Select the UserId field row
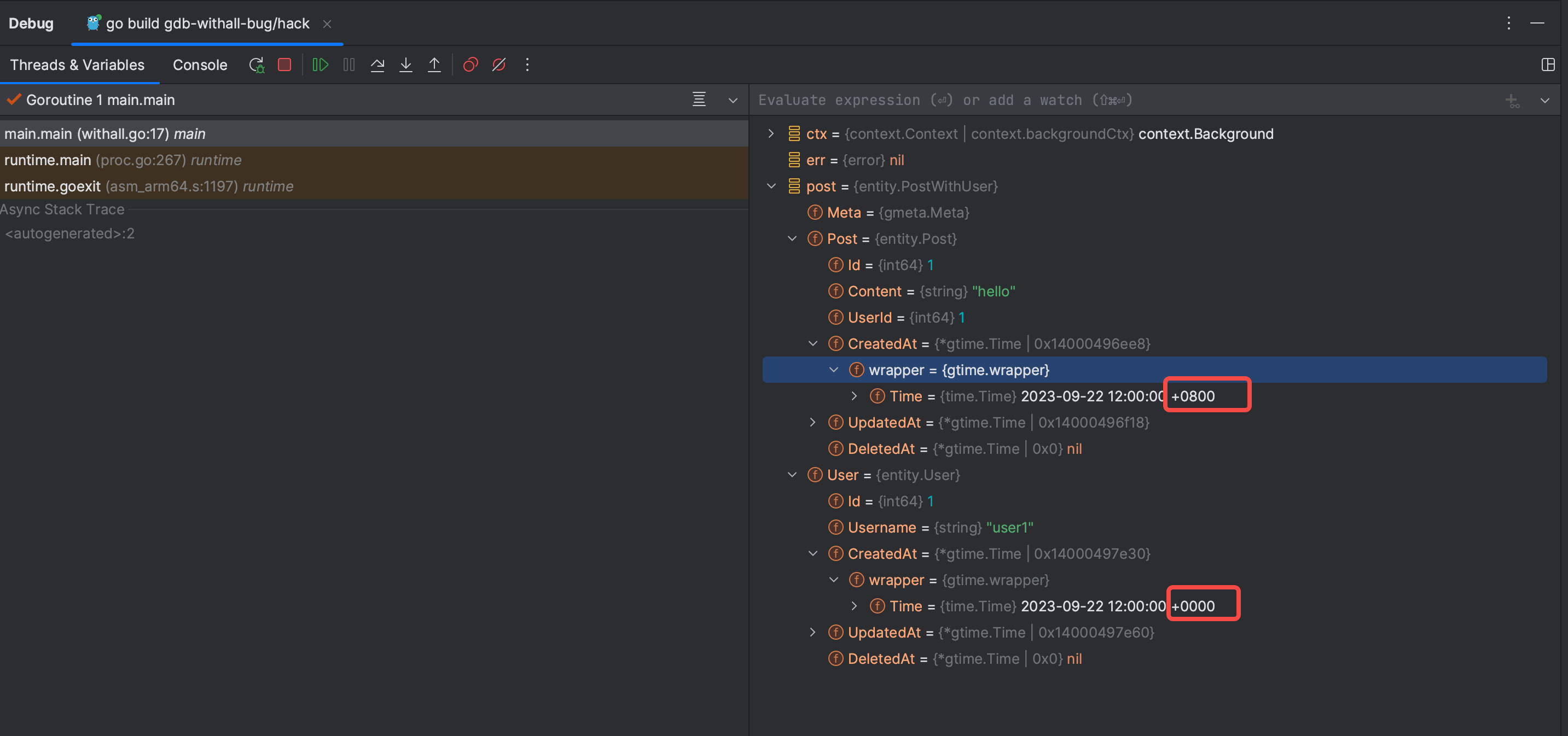1568x736 pixels. click(1155, 317)
